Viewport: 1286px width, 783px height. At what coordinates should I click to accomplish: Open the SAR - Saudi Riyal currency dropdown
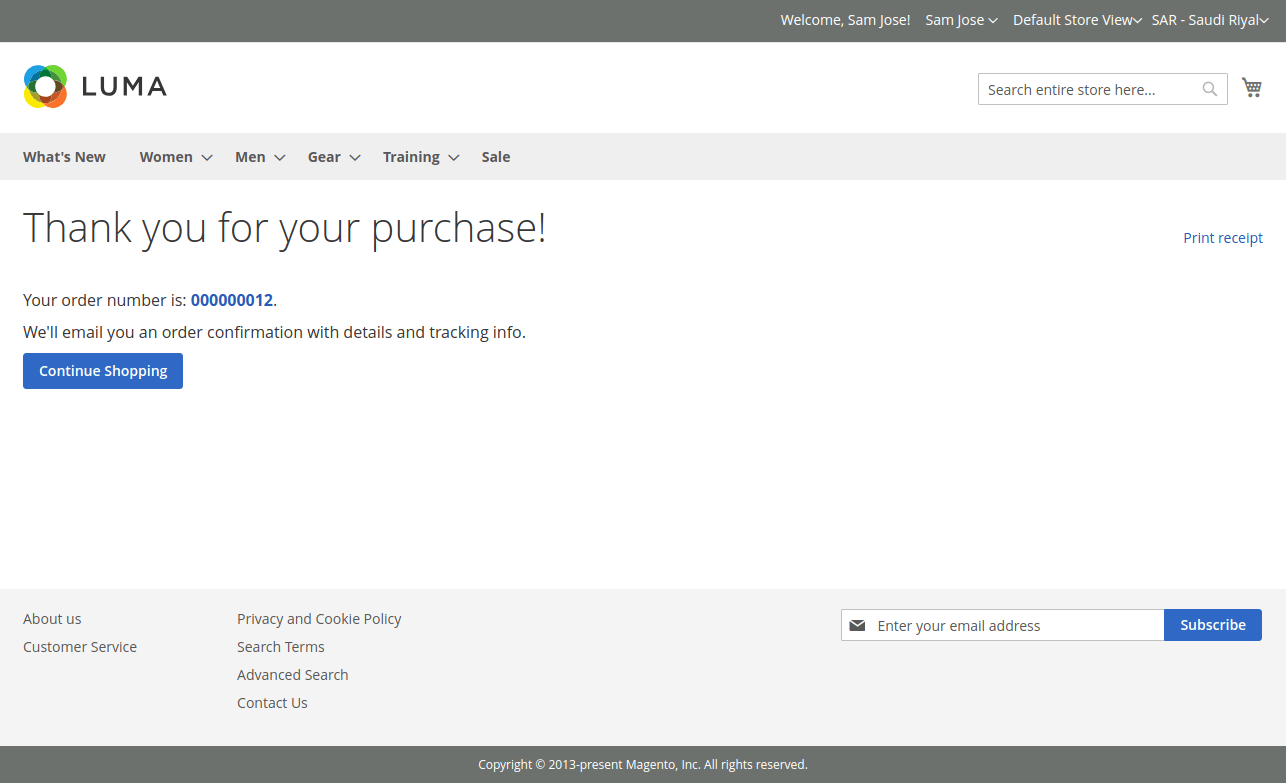(x=1210, y=20)
